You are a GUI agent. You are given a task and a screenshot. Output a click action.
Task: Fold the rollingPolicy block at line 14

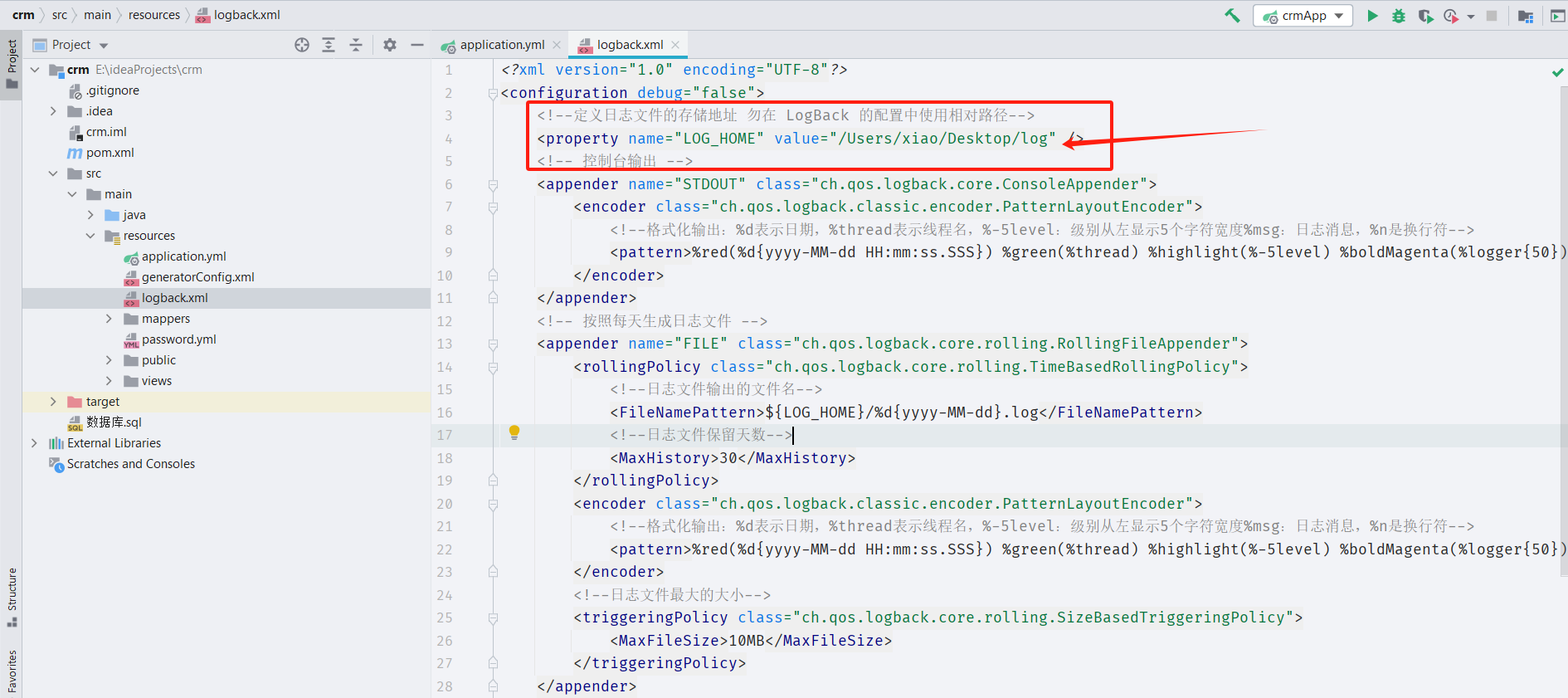point(493,367)
